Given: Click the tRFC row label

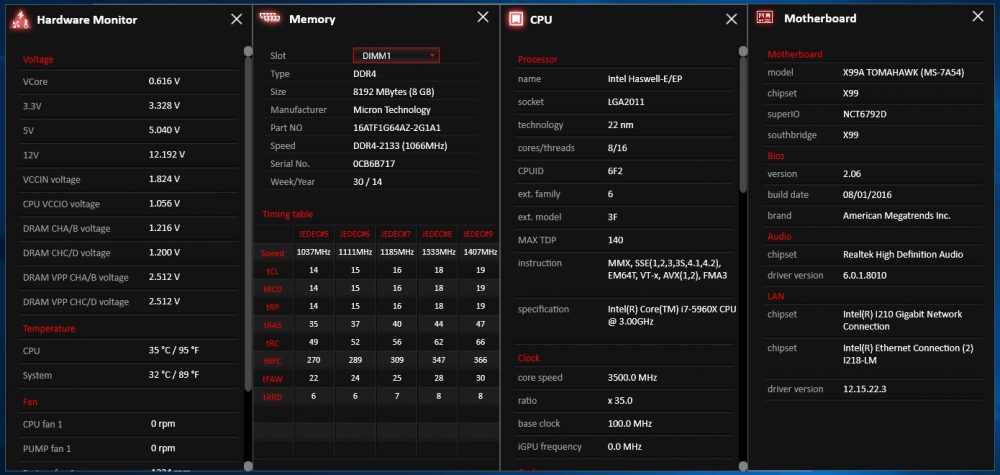Looking at the screenshot, I should coord(272,362).
